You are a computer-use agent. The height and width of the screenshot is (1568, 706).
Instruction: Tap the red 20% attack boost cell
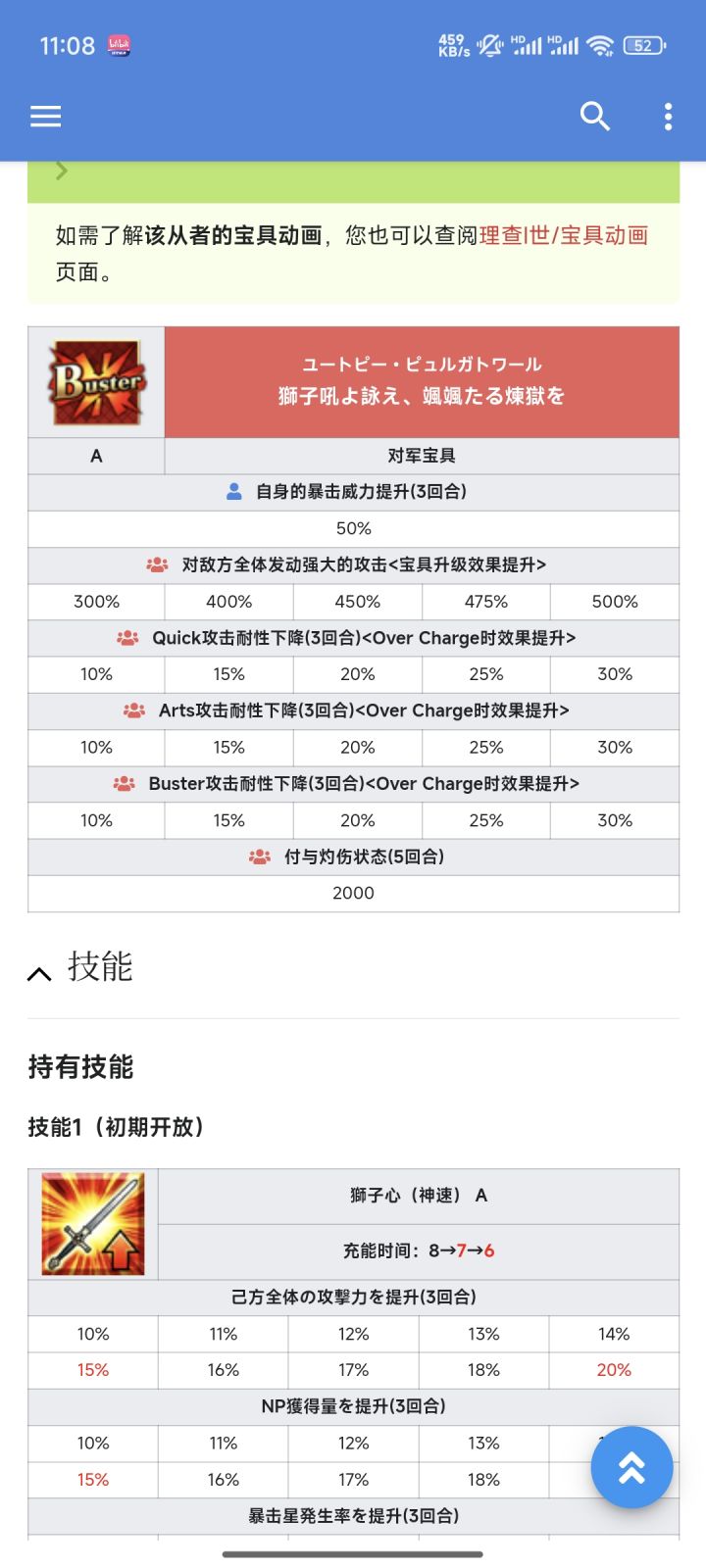(x=614, y=1370)
